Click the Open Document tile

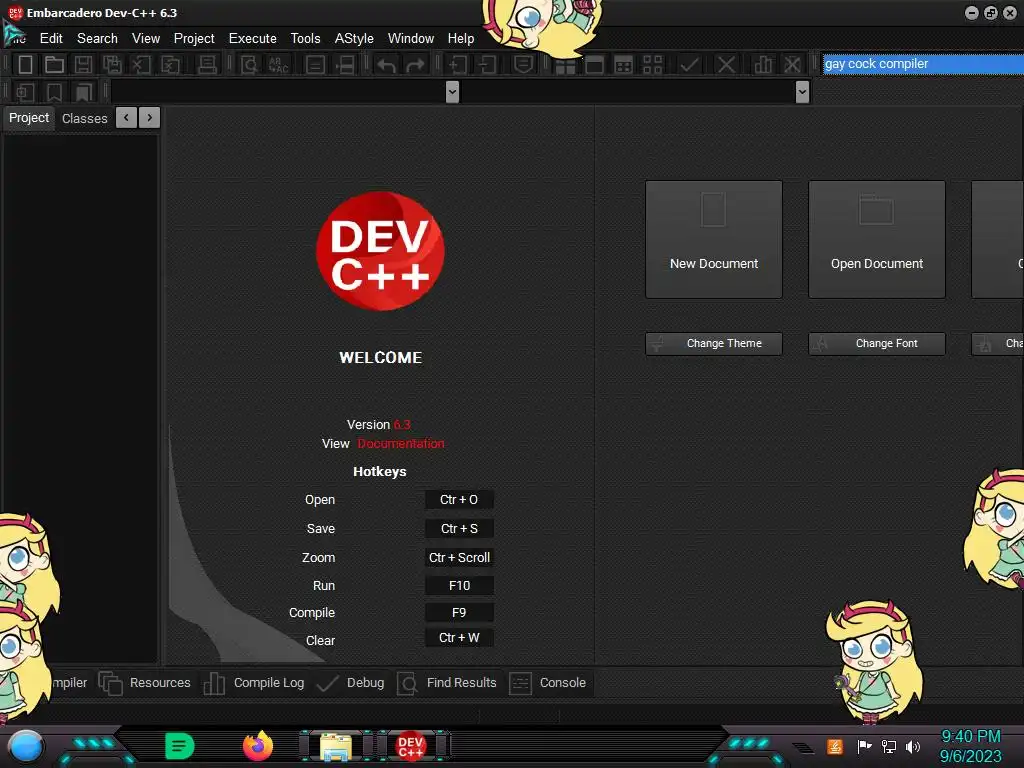pyautogui.click(x=877, y=240)
